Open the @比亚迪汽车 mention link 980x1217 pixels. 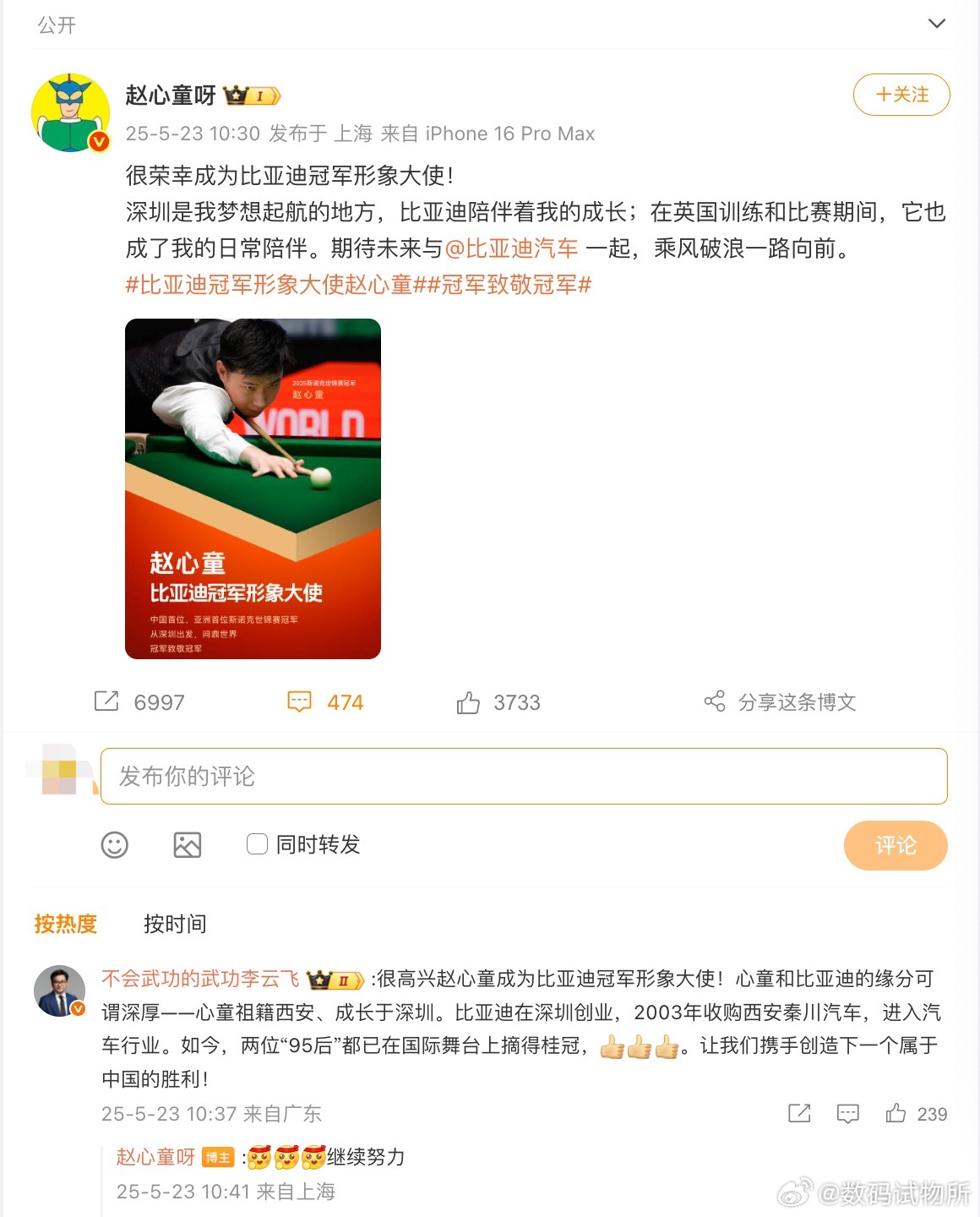[511, 248]
